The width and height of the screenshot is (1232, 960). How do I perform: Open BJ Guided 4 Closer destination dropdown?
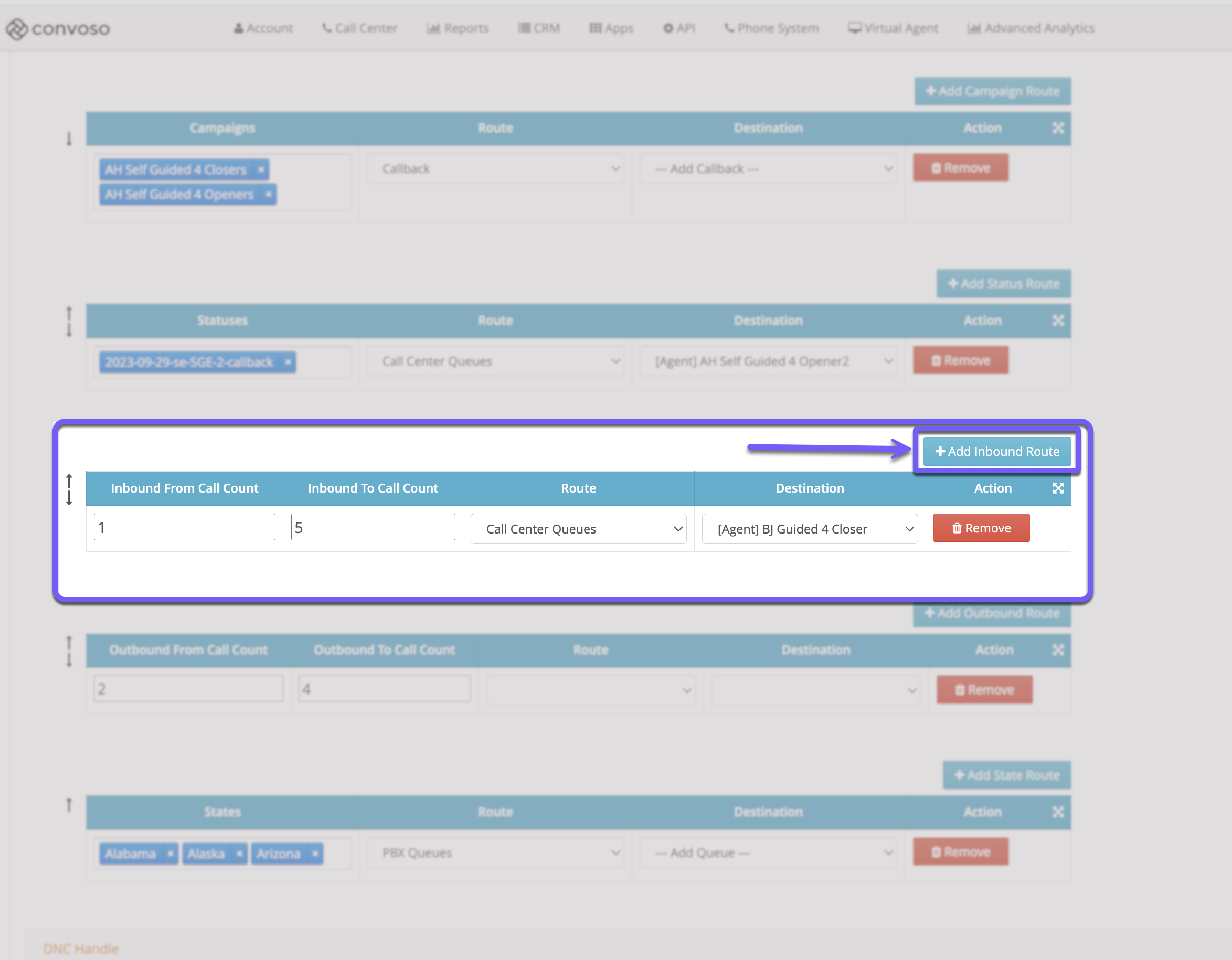[x=810, y=529]
